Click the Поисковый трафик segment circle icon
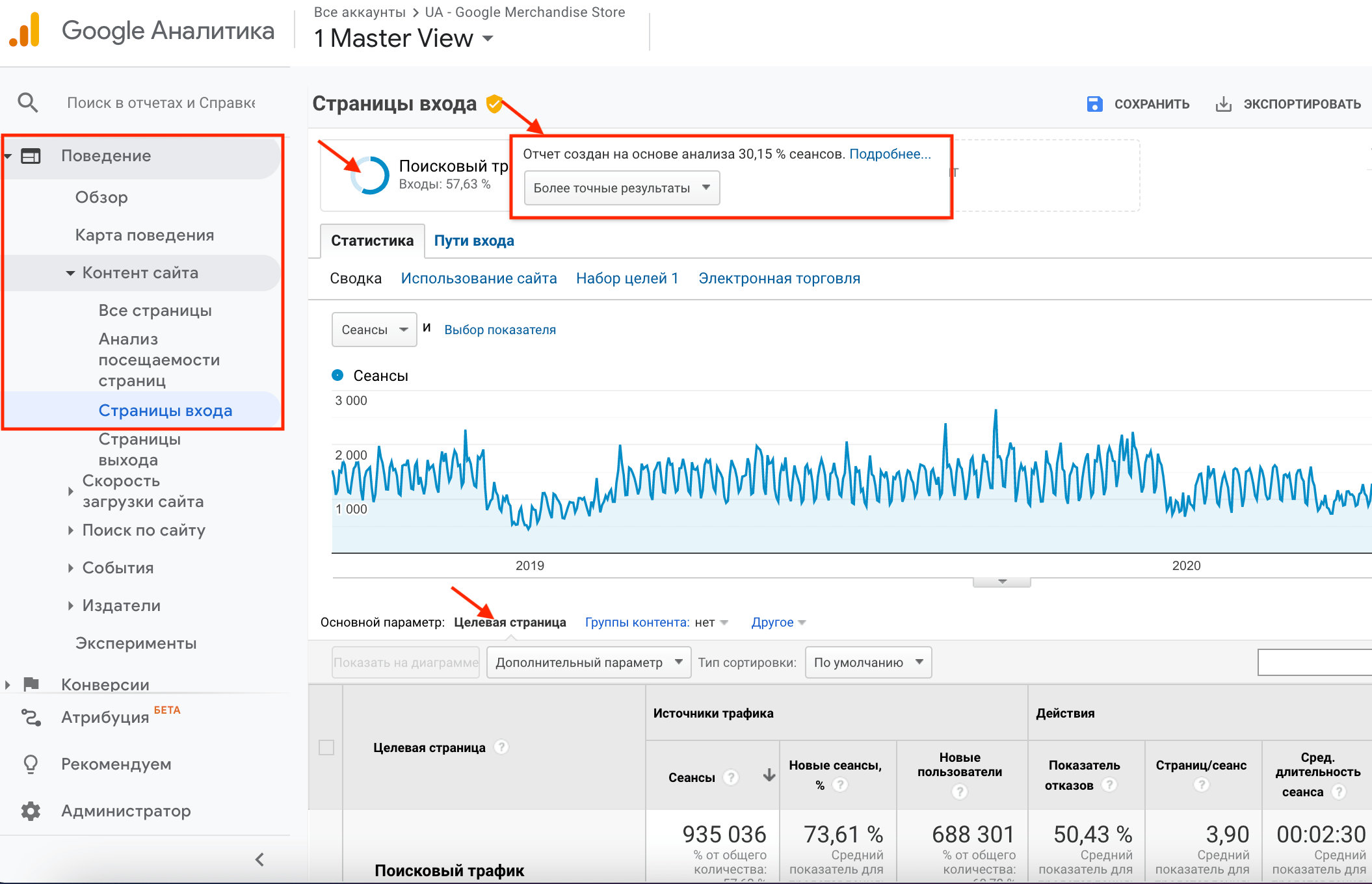 (370, 175)
